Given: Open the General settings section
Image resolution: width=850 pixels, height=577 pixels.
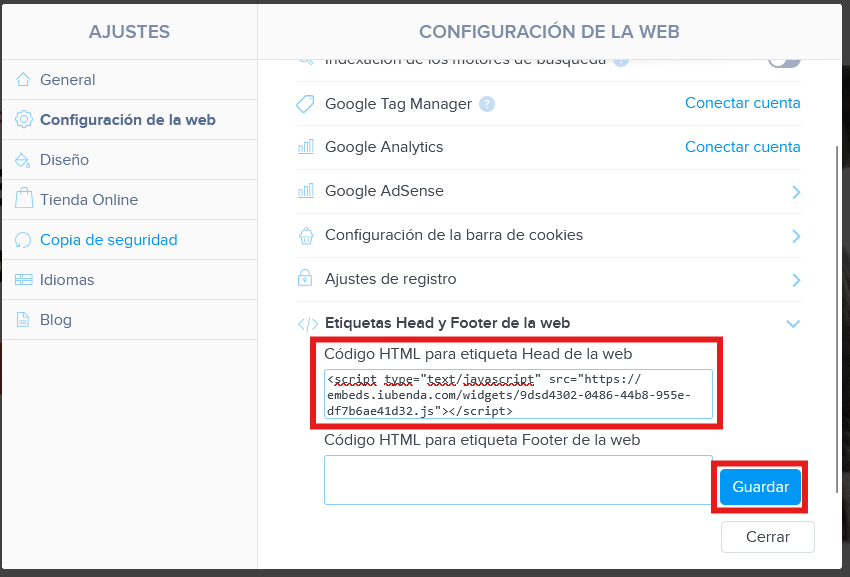Looking at the screenshot, I should [130, 80].
